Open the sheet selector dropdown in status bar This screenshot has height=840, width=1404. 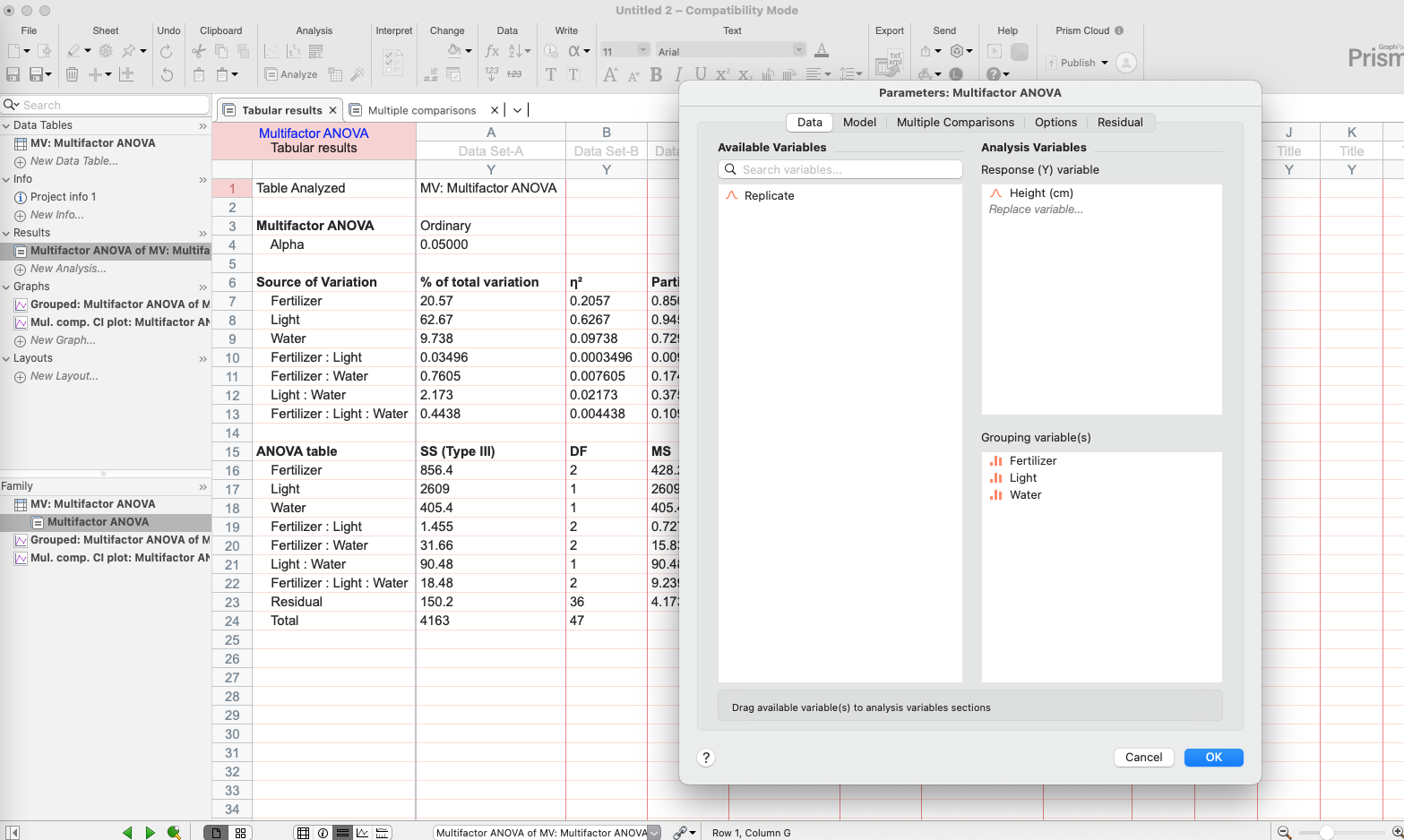(654, 833)
